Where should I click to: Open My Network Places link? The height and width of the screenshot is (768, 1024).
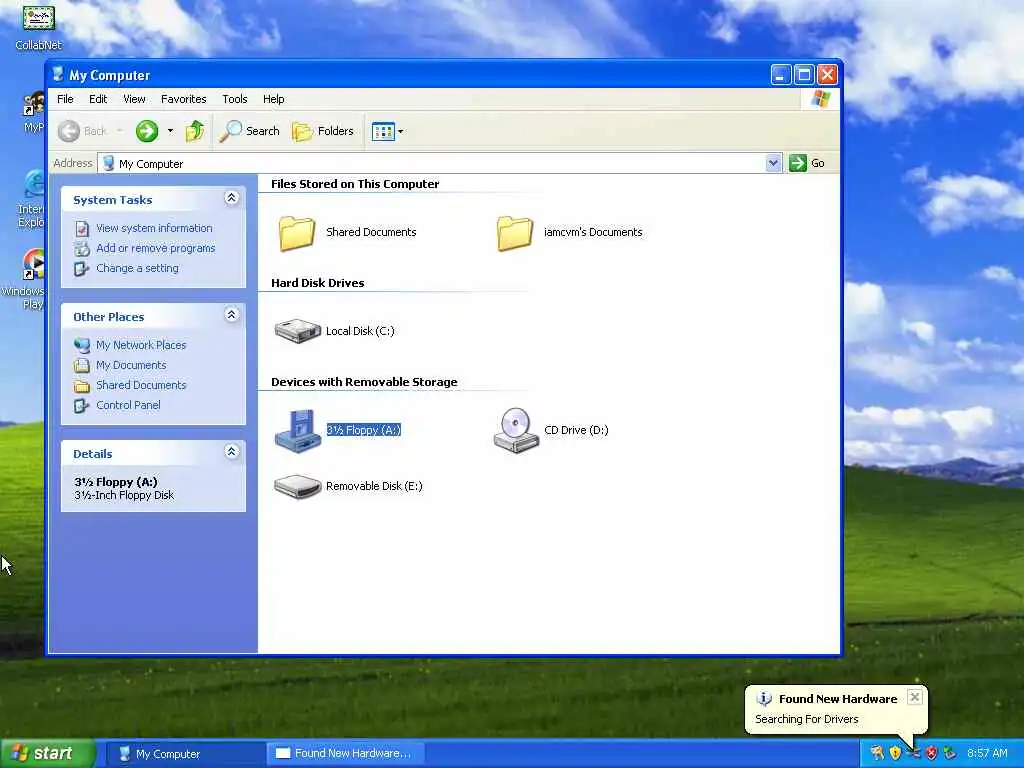(x=141, y=345)
